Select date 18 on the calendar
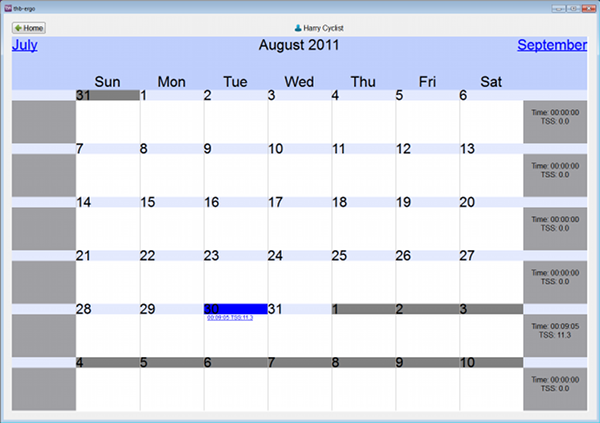 click(x=363, y=202)
